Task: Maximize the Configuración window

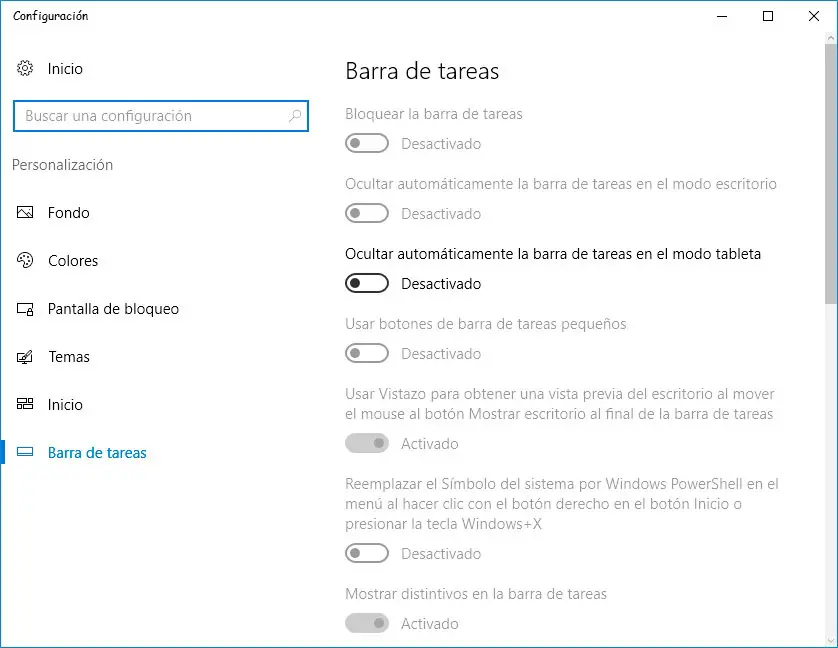Action: coord(768,16)
